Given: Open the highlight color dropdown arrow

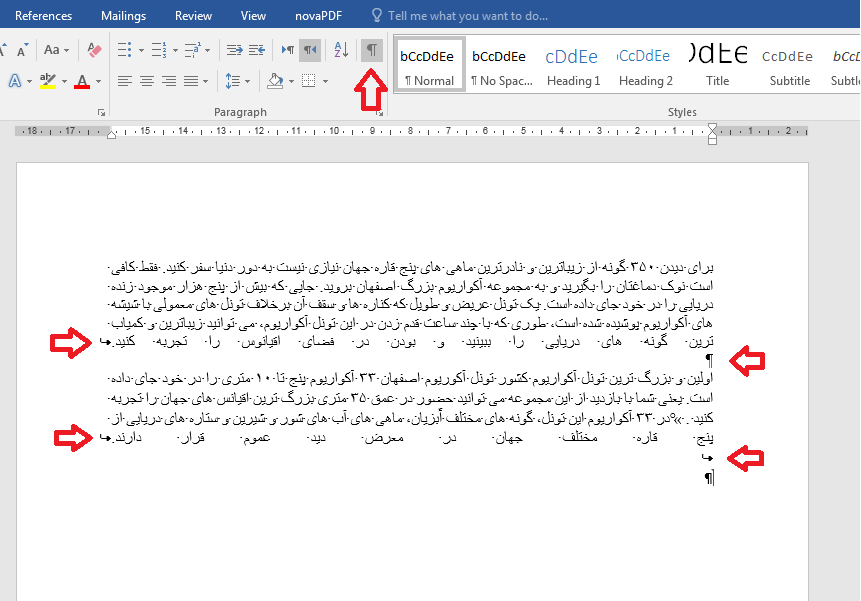Looking at the screenshot, I should (x=64, y=82).
